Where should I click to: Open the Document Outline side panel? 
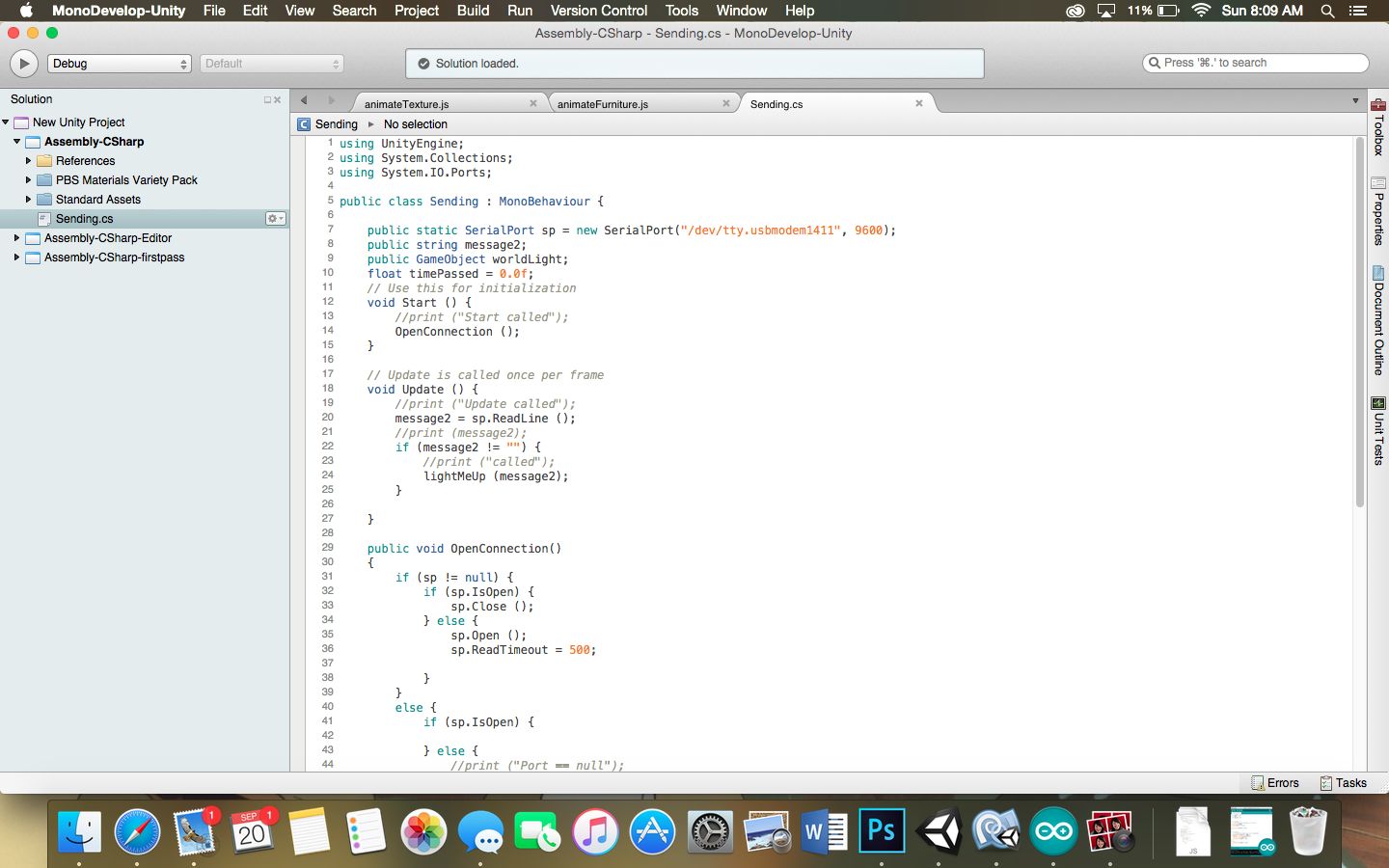pyautogui.click(x=1378, y=320)
